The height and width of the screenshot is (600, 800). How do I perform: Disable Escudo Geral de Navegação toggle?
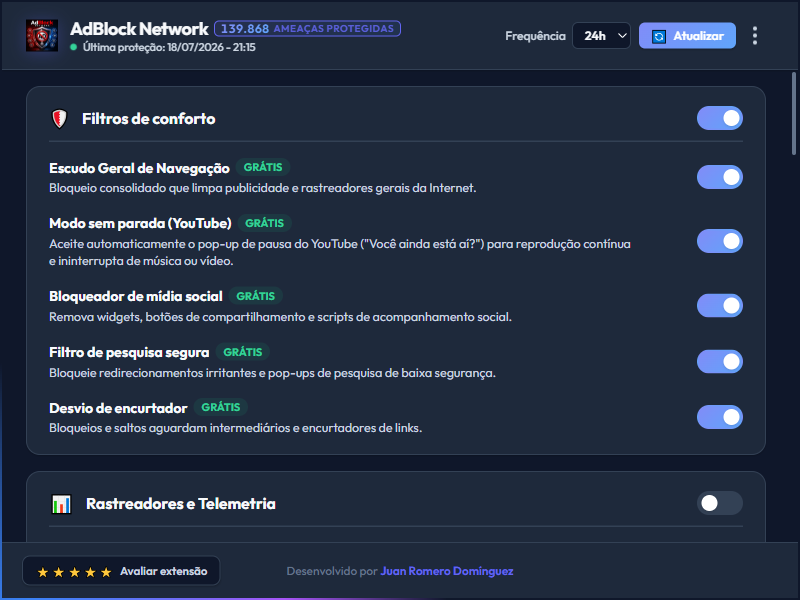tap(719, 177)
